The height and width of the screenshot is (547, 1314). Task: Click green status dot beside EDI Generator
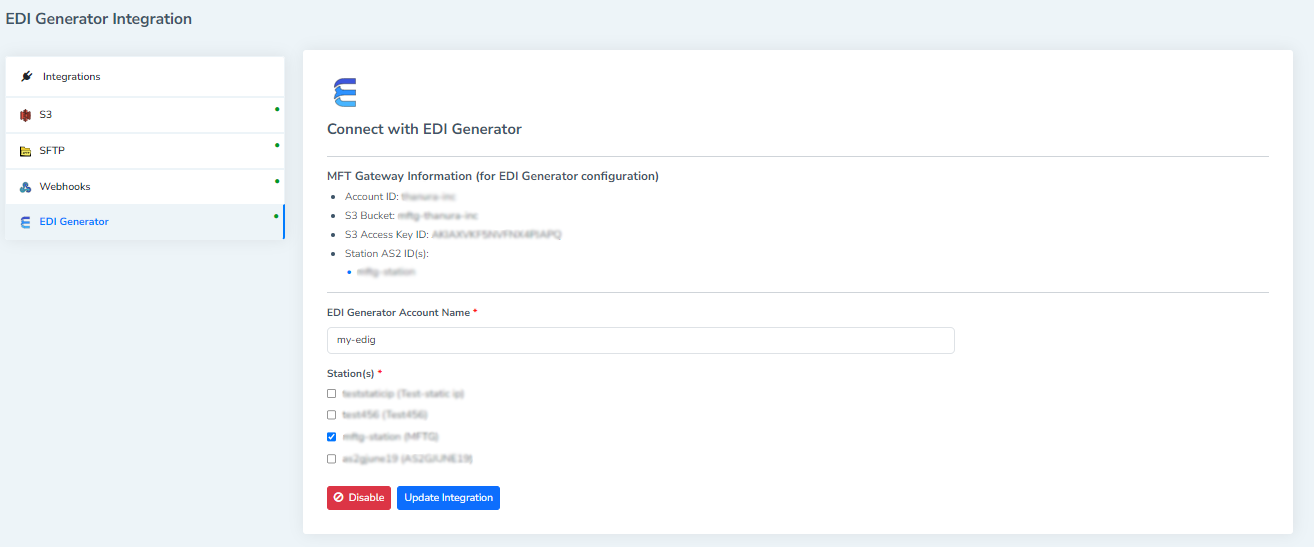[277, 215]
